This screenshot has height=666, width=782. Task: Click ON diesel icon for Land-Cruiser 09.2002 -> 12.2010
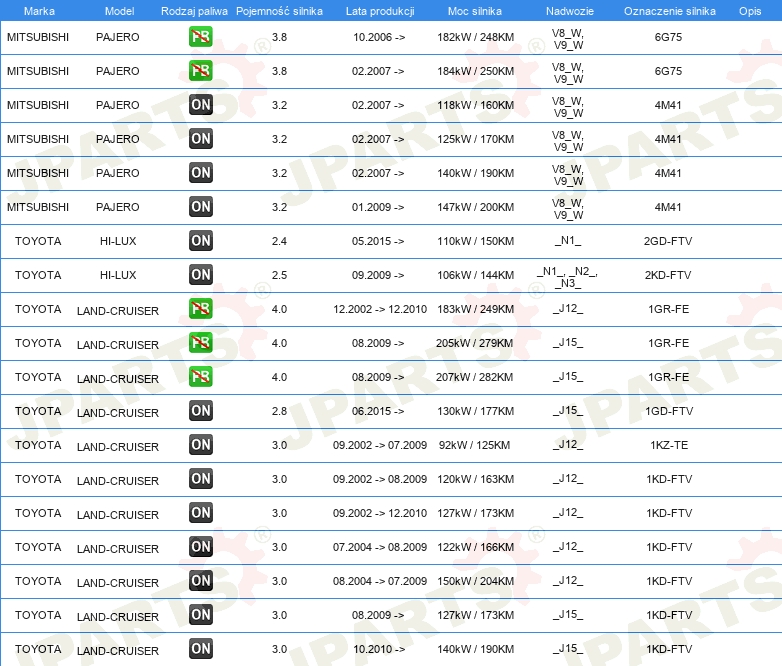click(200, 512)
